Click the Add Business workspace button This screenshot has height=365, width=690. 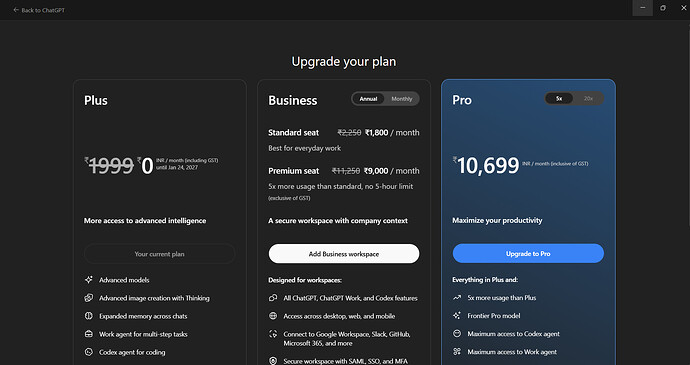(x=344, y=254)
